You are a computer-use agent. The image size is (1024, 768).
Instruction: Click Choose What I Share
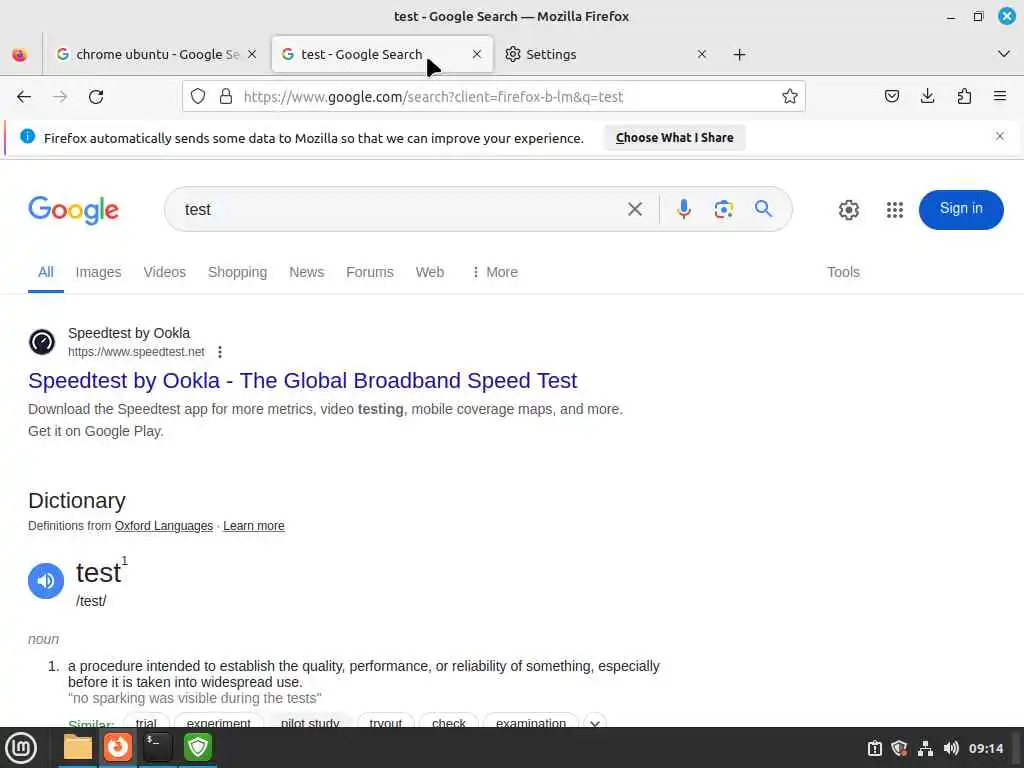[x=675, y=138]
